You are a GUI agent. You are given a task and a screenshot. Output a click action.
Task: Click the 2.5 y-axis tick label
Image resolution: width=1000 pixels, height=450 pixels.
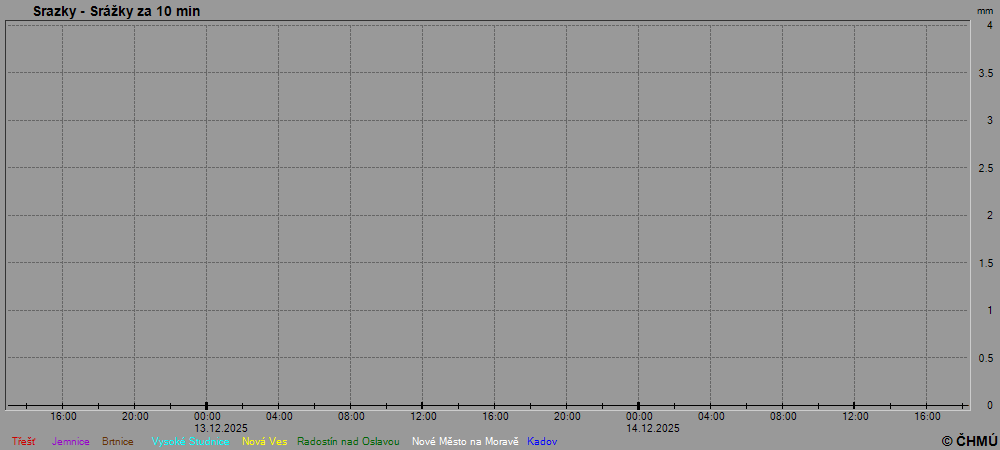(985, 168)
